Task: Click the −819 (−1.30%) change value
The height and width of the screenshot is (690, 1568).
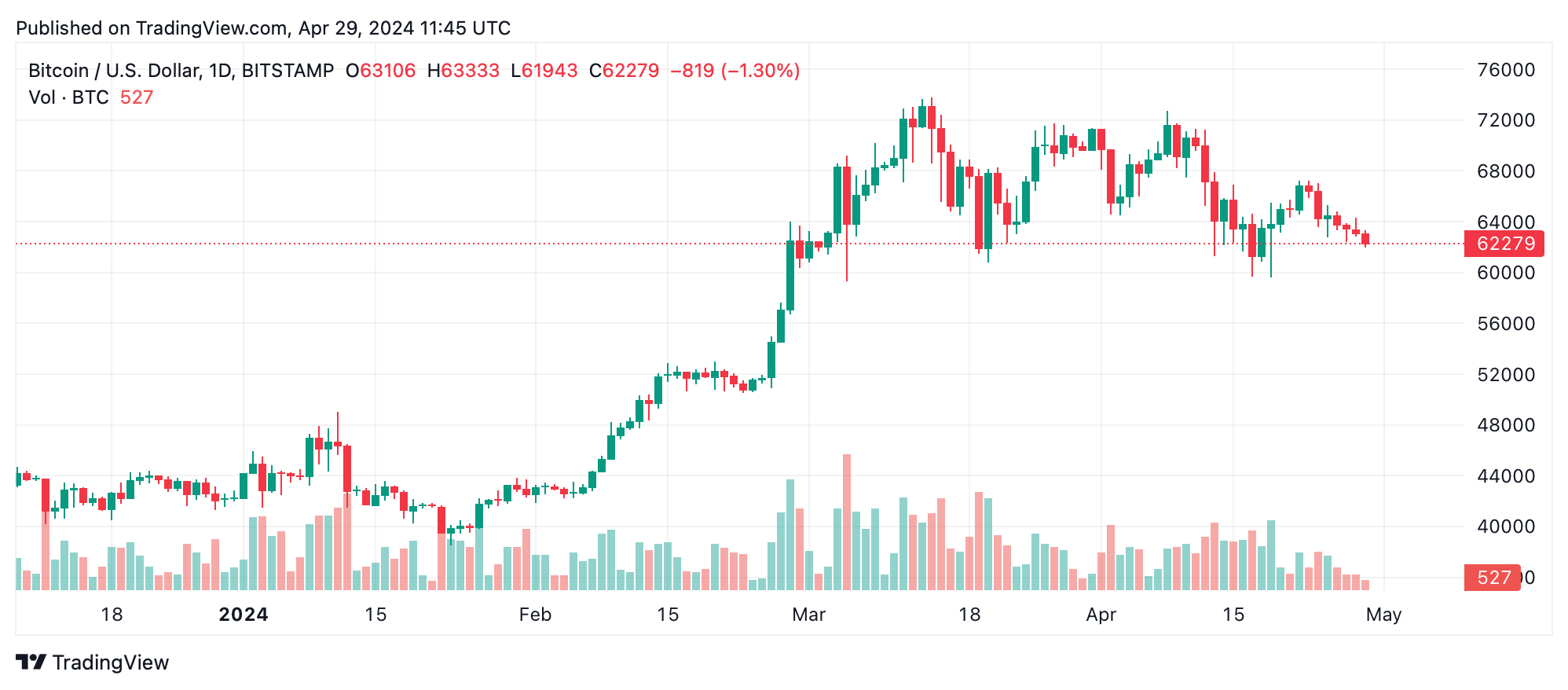Action: (735, 71)
